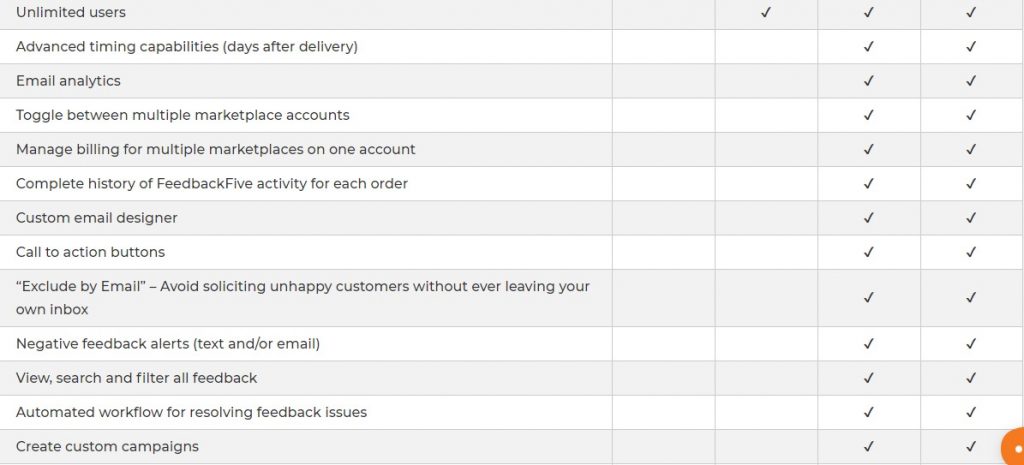The height and width of the screenshot is (465, 1024).
Task: Click second-to-last column checkmark for Negative feedback alerts
Action: (x=869, y=344)
